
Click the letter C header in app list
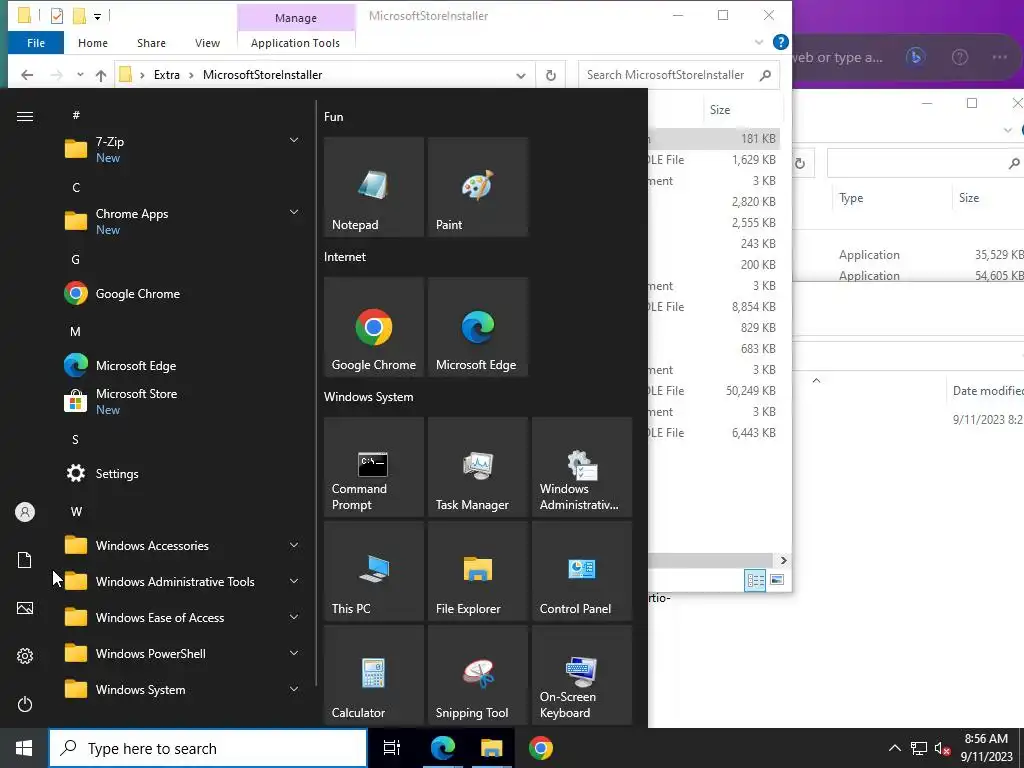76,187
